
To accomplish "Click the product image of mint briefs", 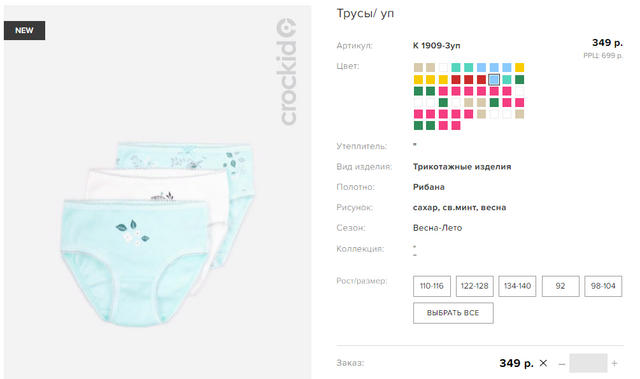I will [x=158, y=233].
